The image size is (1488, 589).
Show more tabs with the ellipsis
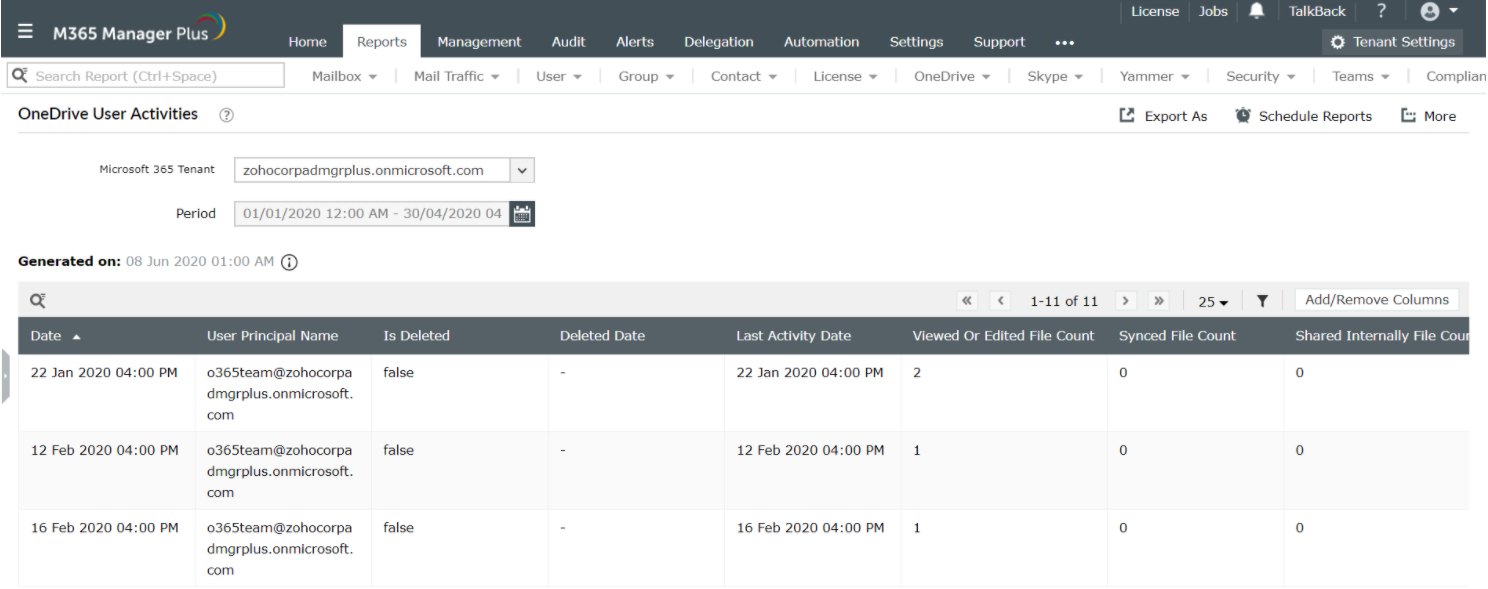(1064, 43)
